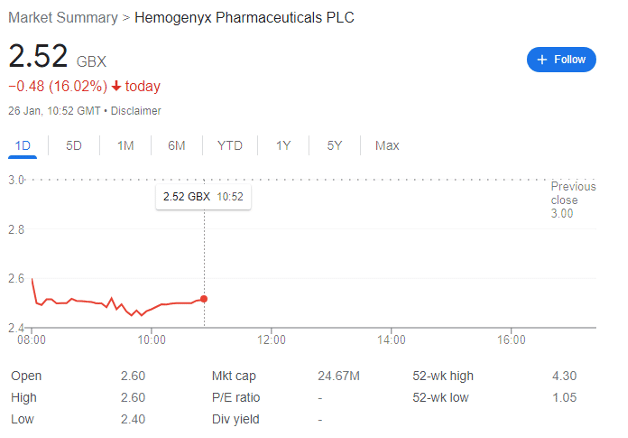Show the 1Y chart range
628x438 pixels.
[283, 146]
